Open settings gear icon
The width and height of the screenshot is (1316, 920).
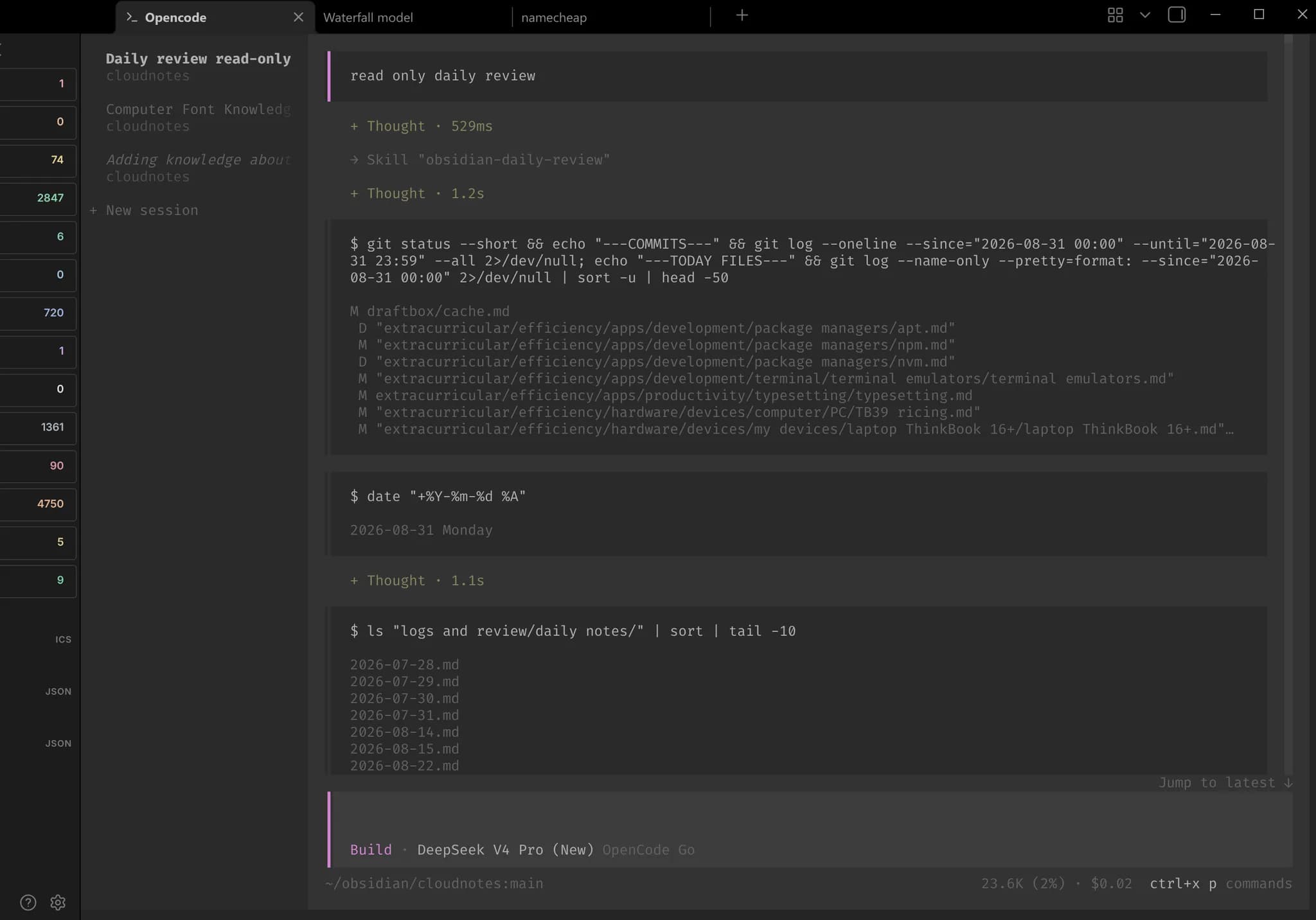(x=58, y=903)
